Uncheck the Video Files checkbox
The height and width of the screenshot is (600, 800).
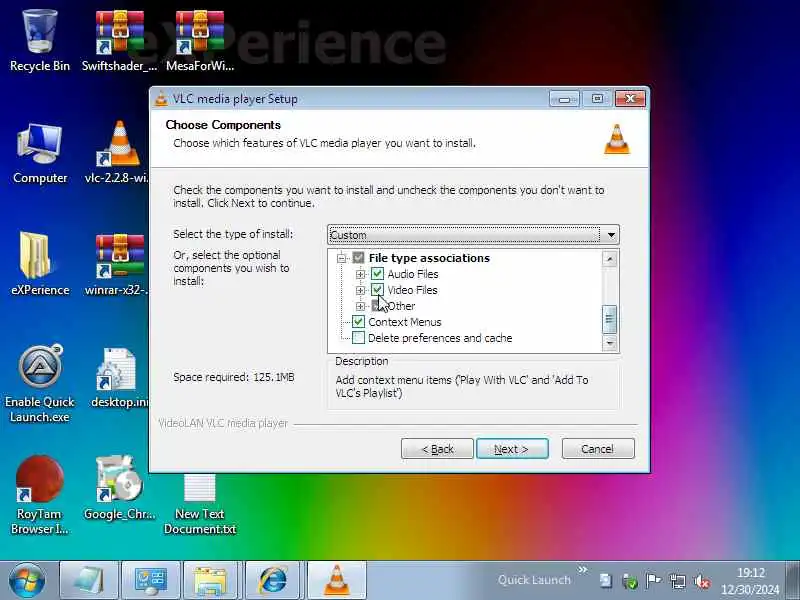[377, 290]
